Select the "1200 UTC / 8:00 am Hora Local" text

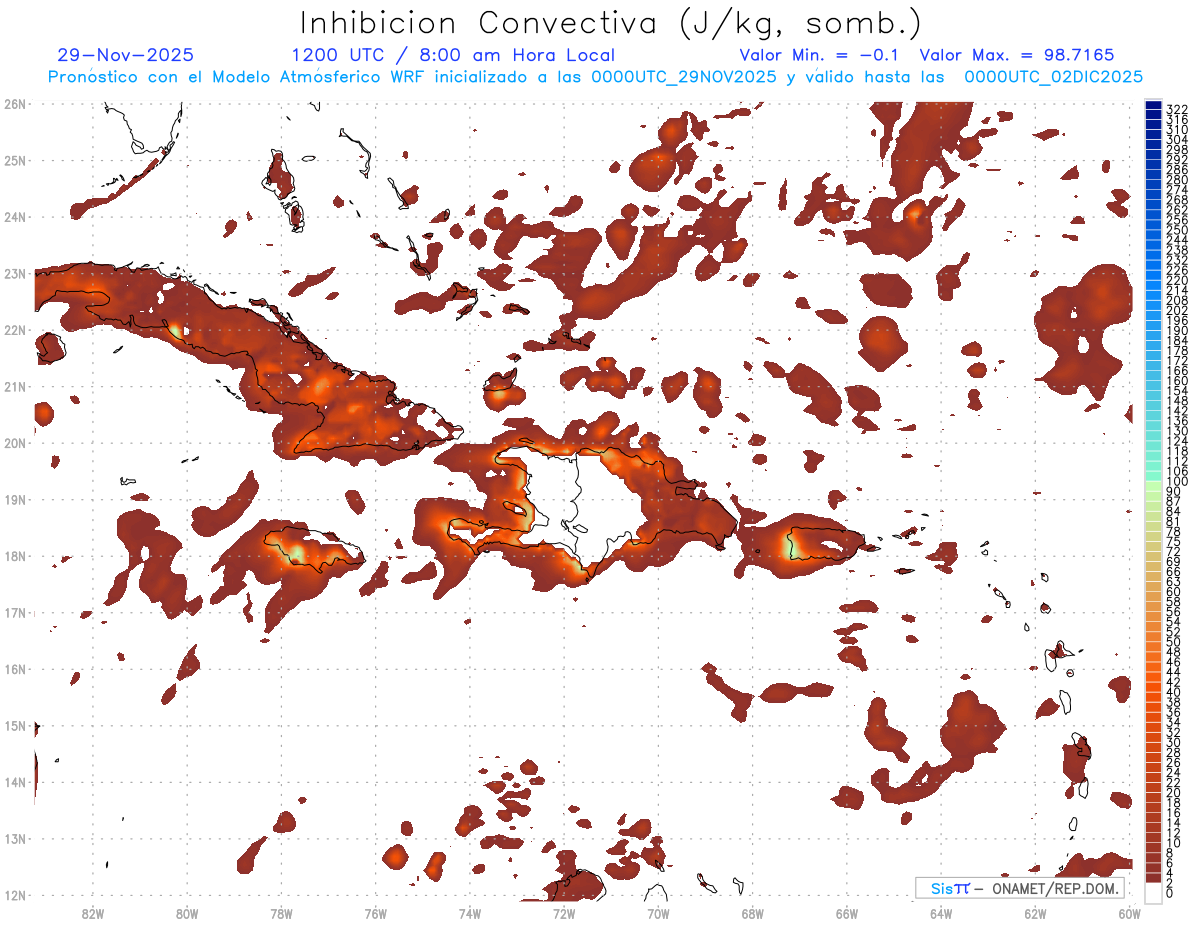453,56
